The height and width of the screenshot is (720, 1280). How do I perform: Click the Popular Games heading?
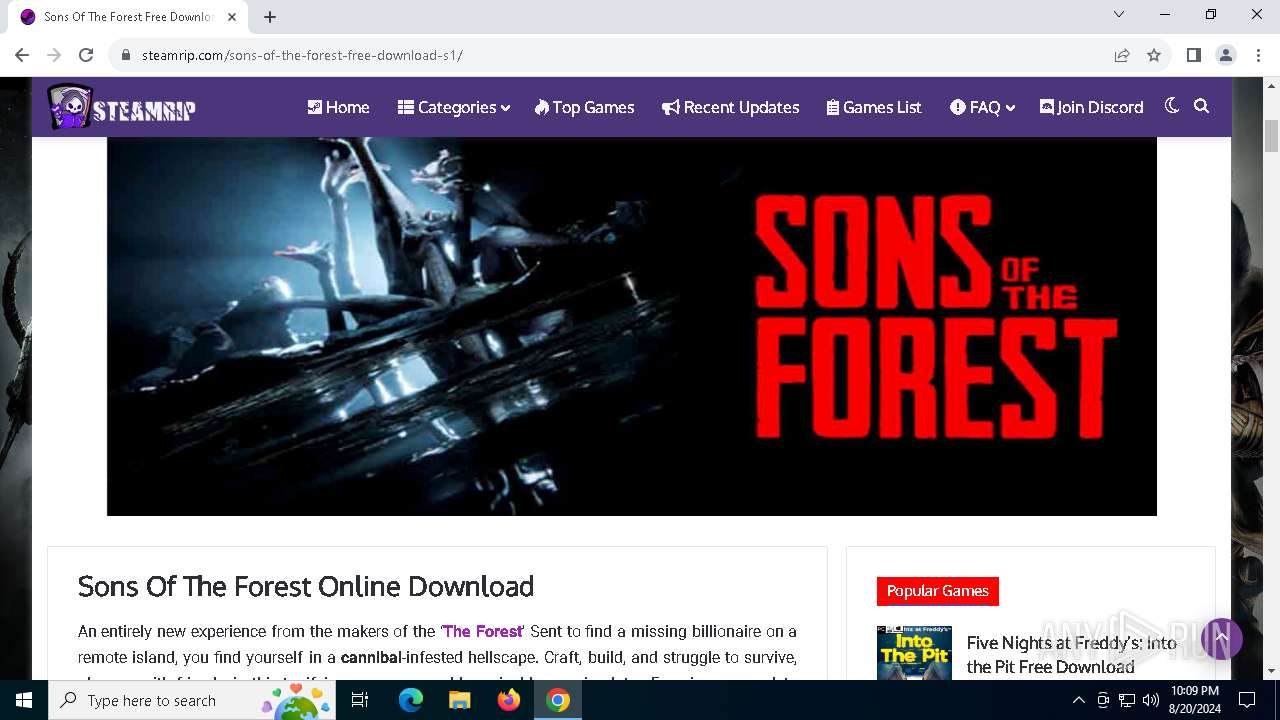coord(938,591)
